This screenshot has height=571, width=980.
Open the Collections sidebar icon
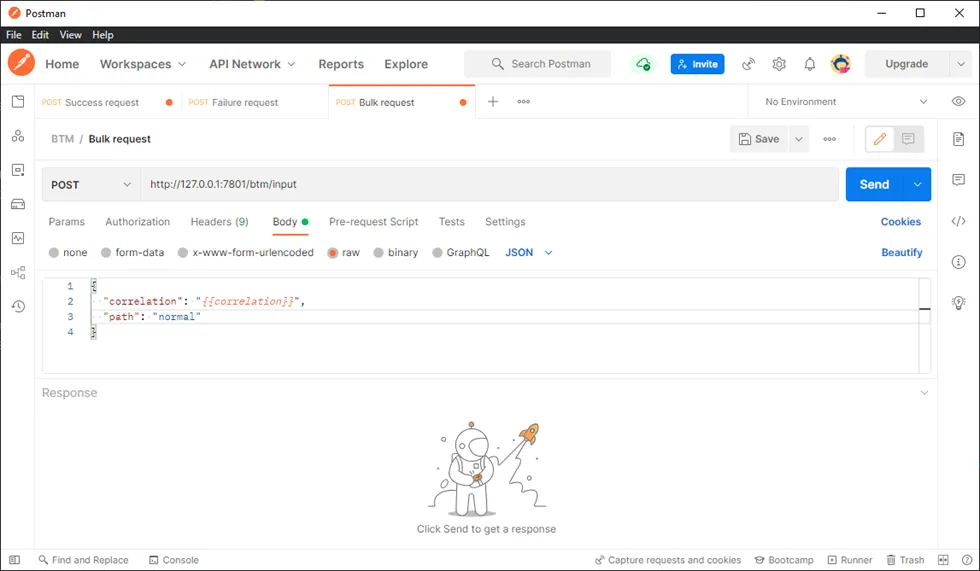point(18,101)
